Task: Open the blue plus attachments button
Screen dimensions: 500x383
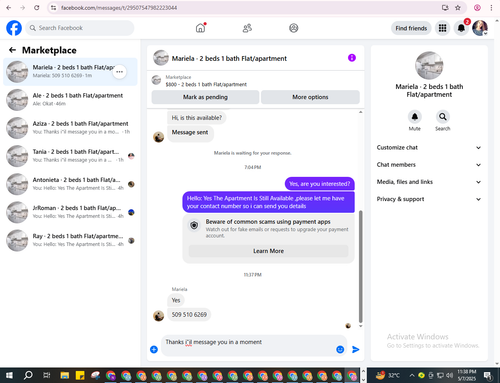Action: click(154, 349)
